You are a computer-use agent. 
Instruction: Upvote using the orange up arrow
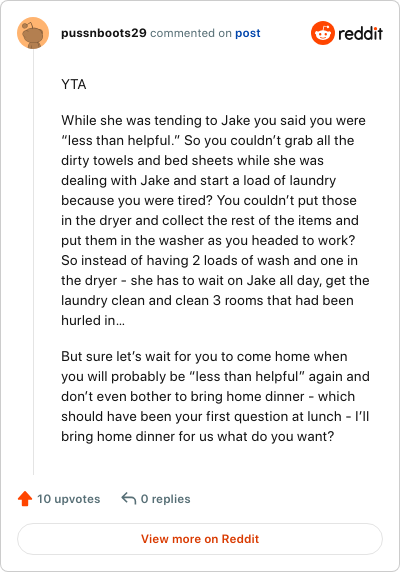(25, 498)
